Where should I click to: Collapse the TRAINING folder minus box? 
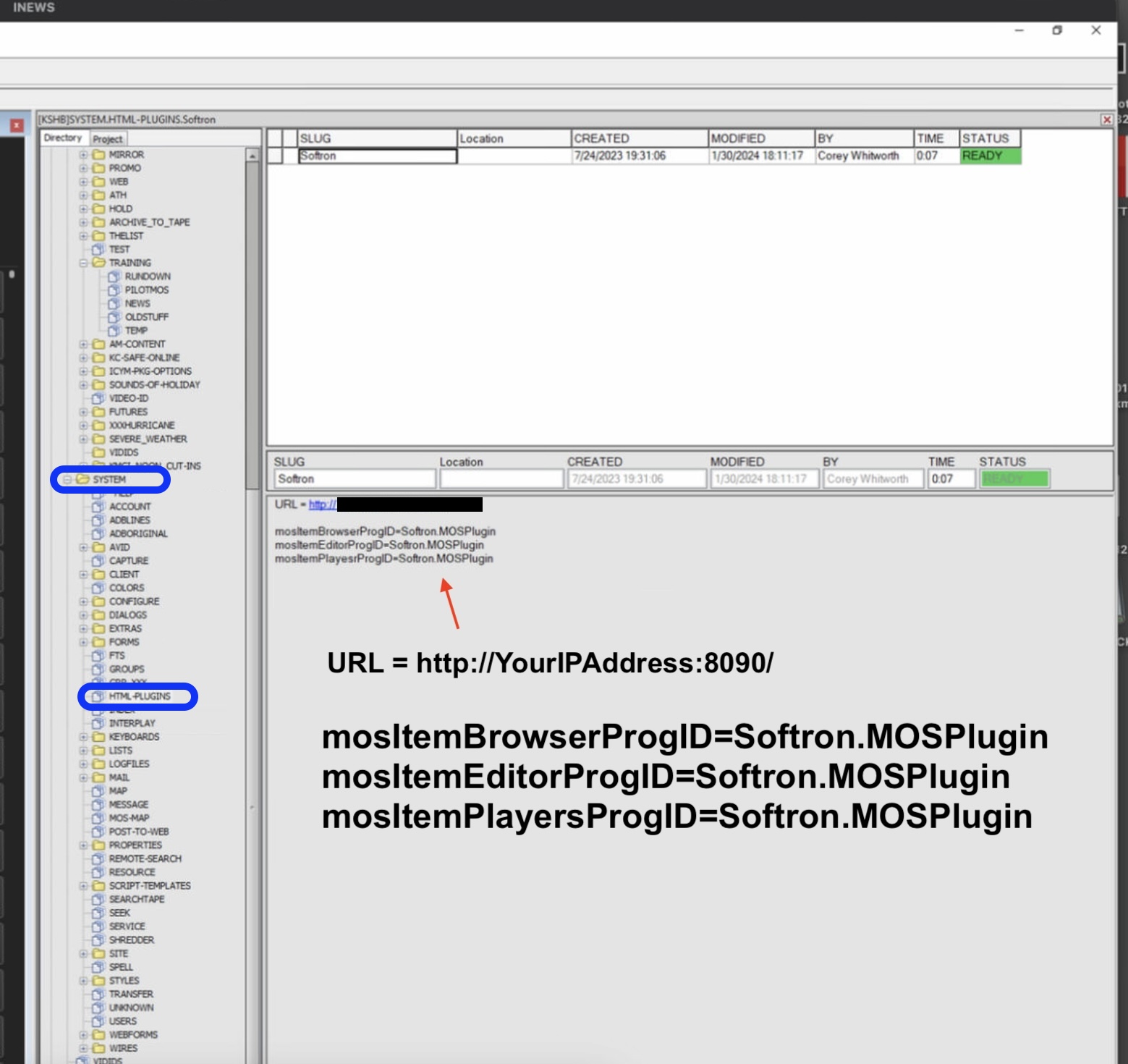(83, 263)
